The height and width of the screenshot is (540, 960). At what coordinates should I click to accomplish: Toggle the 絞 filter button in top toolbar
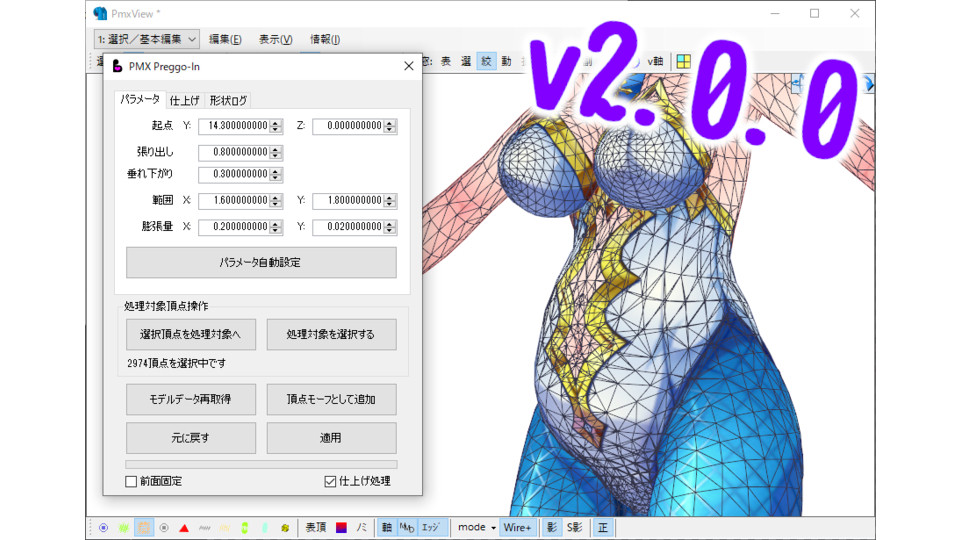[x=486, y=61]
